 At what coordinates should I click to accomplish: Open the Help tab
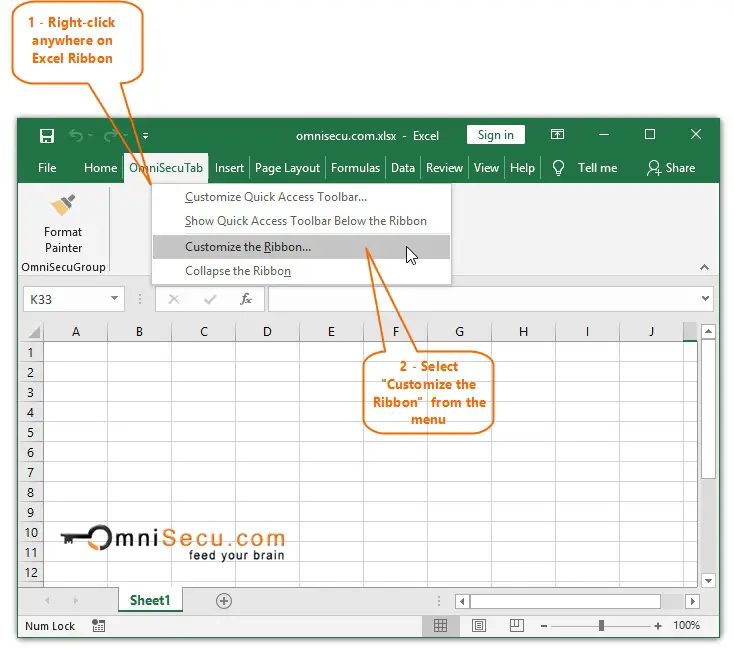(522, 168)
